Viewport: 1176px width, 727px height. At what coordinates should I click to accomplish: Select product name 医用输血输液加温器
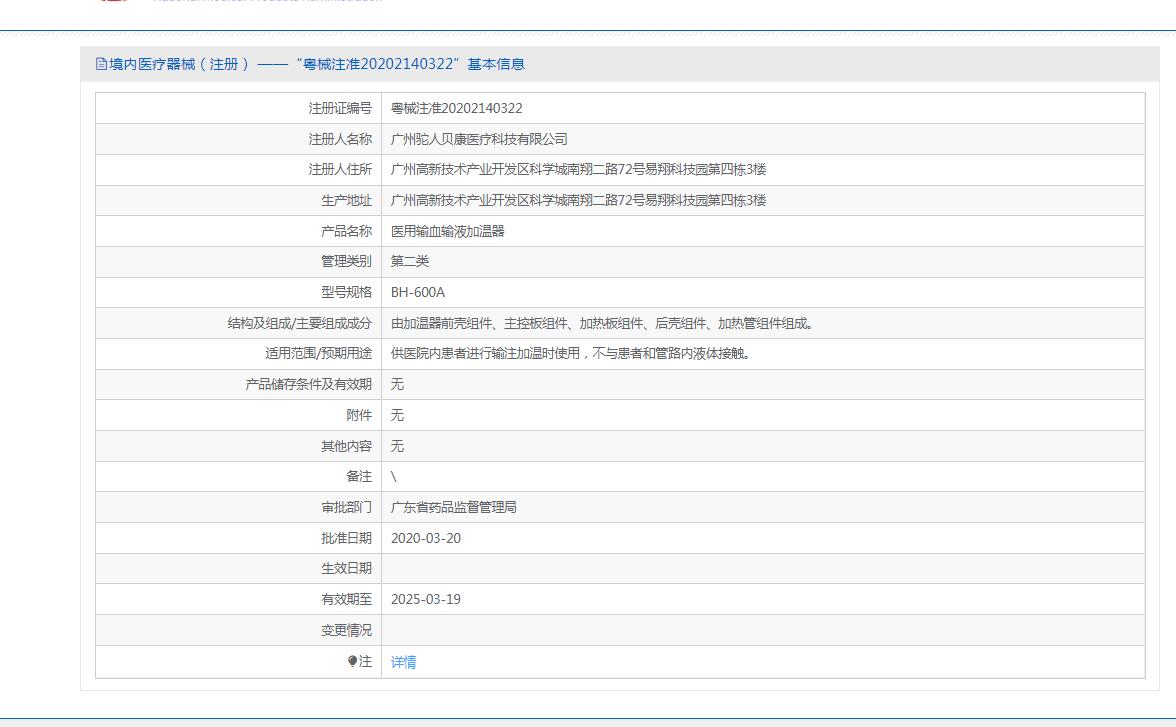(x=448, y=231)
